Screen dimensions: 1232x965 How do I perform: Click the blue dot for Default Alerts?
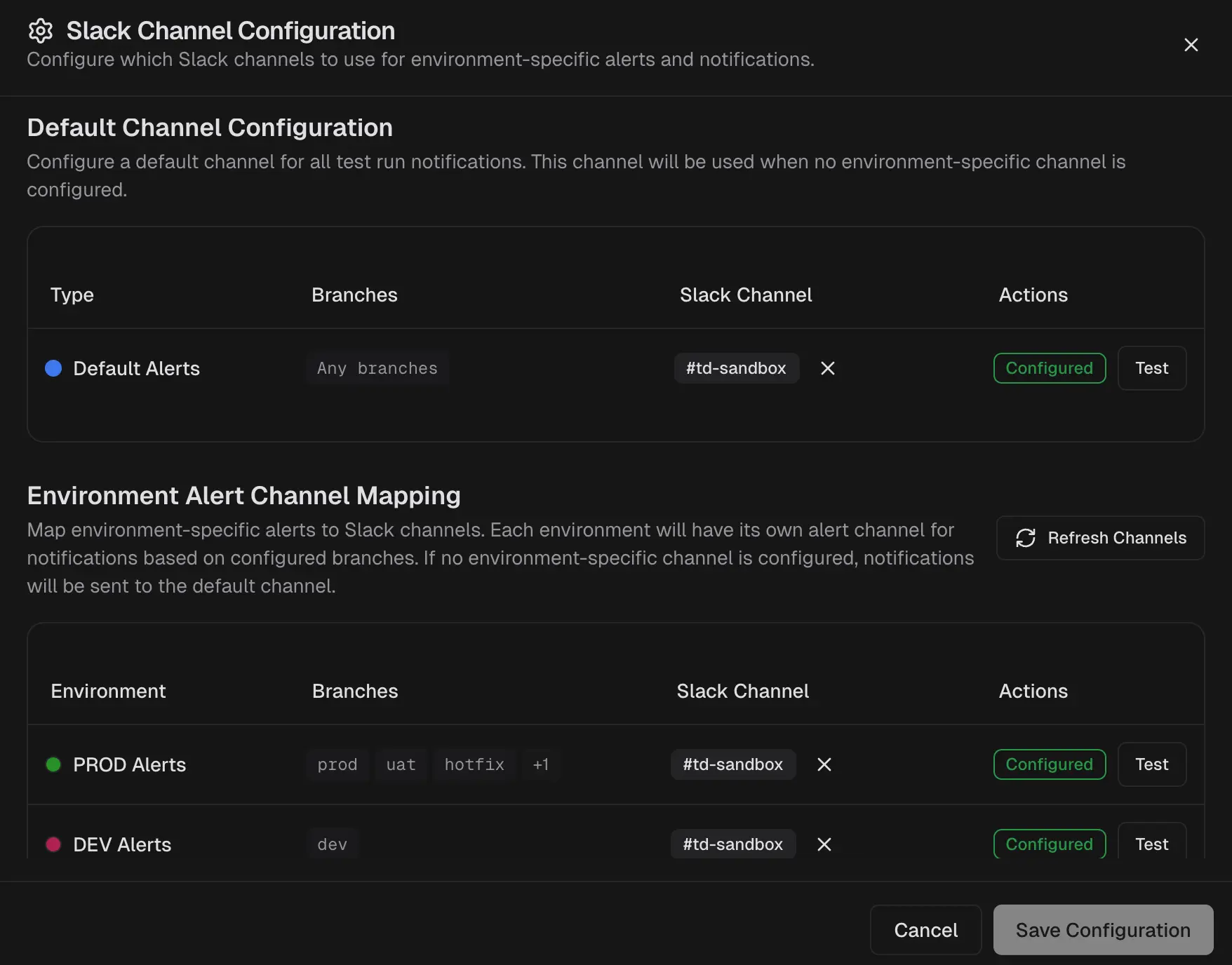pos(53,368)
